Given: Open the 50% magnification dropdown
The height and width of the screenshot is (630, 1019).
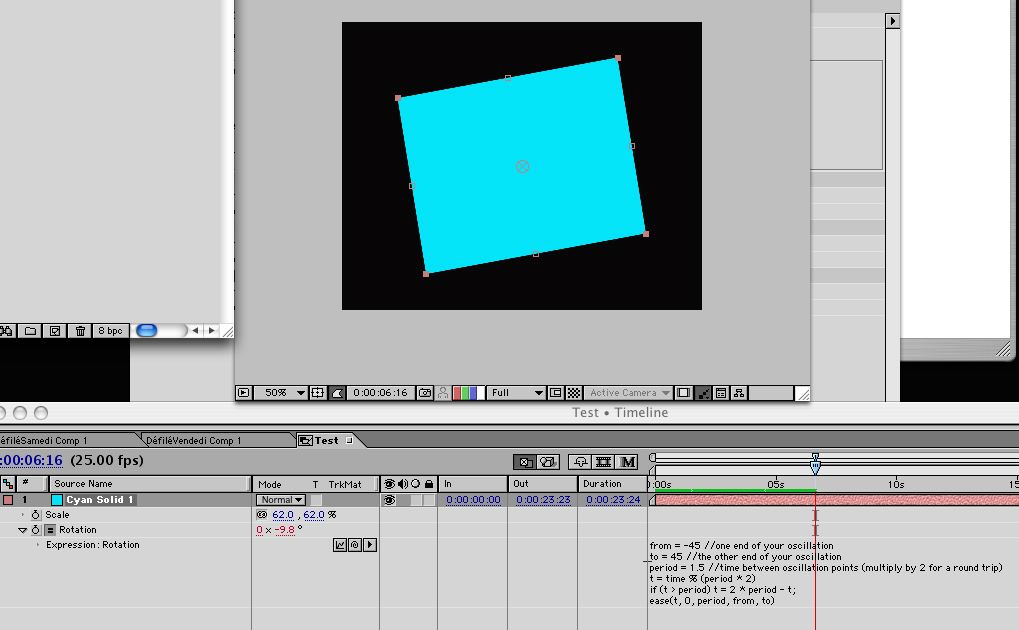Looking at the screenshot, I should coord(281,393).
